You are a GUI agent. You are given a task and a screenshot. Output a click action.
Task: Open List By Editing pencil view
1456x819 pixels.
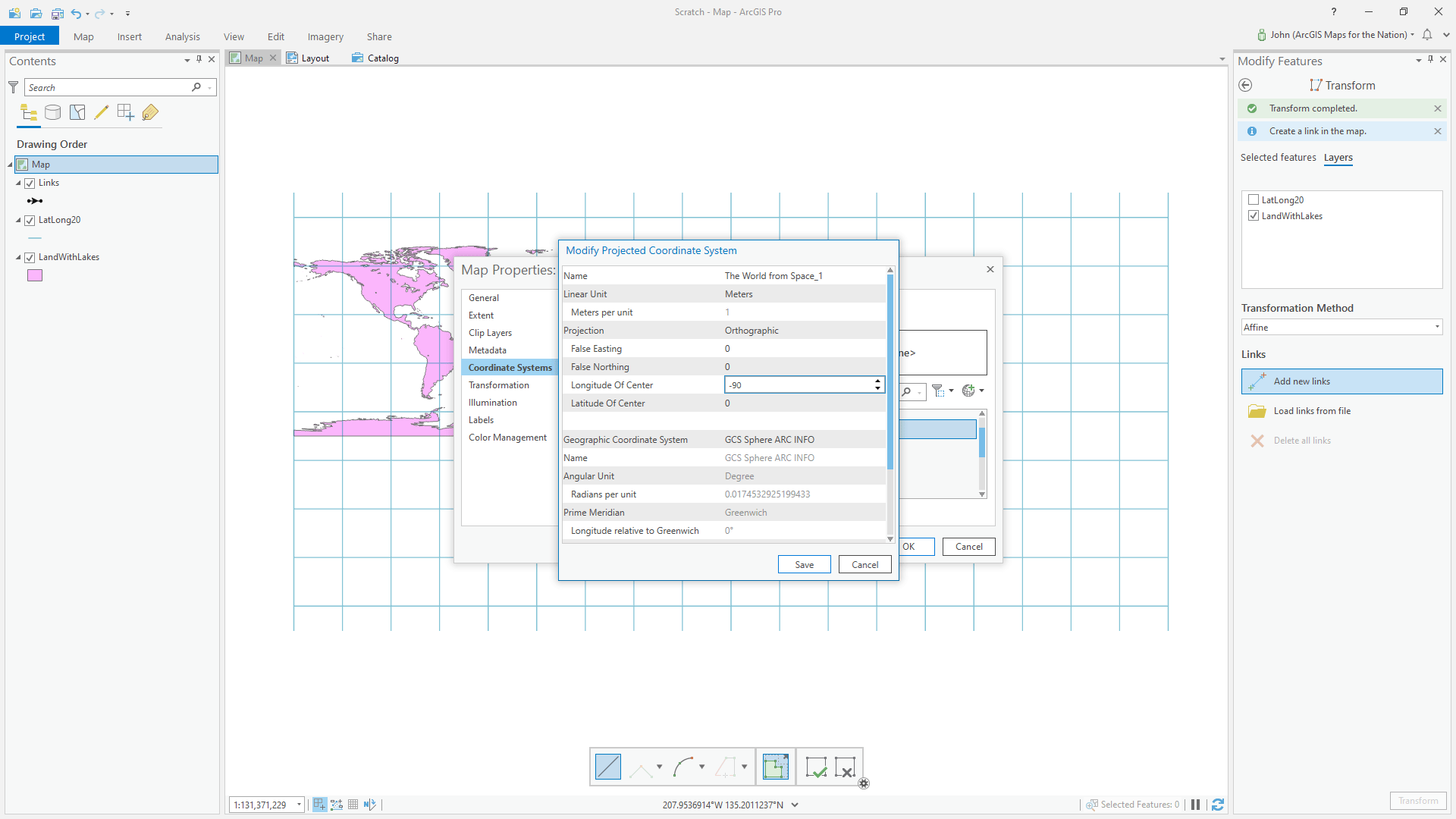(101, 113)
